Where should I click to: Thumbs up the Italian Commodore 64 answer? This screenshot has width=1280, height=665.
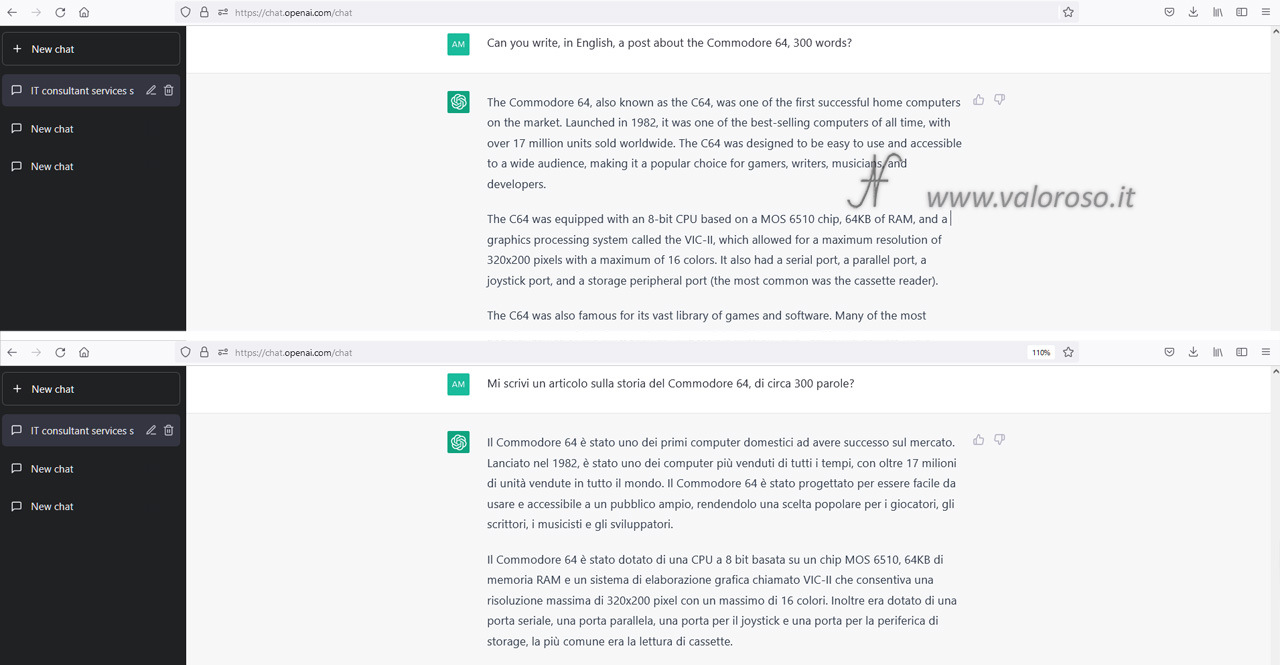click(978, 440)
